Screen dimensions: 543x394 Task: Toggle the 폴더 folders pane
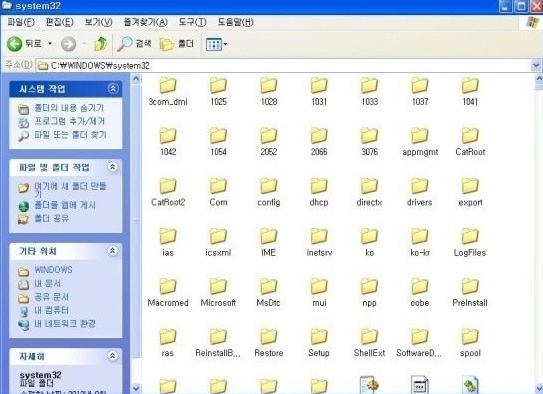[x=177, y=44]
